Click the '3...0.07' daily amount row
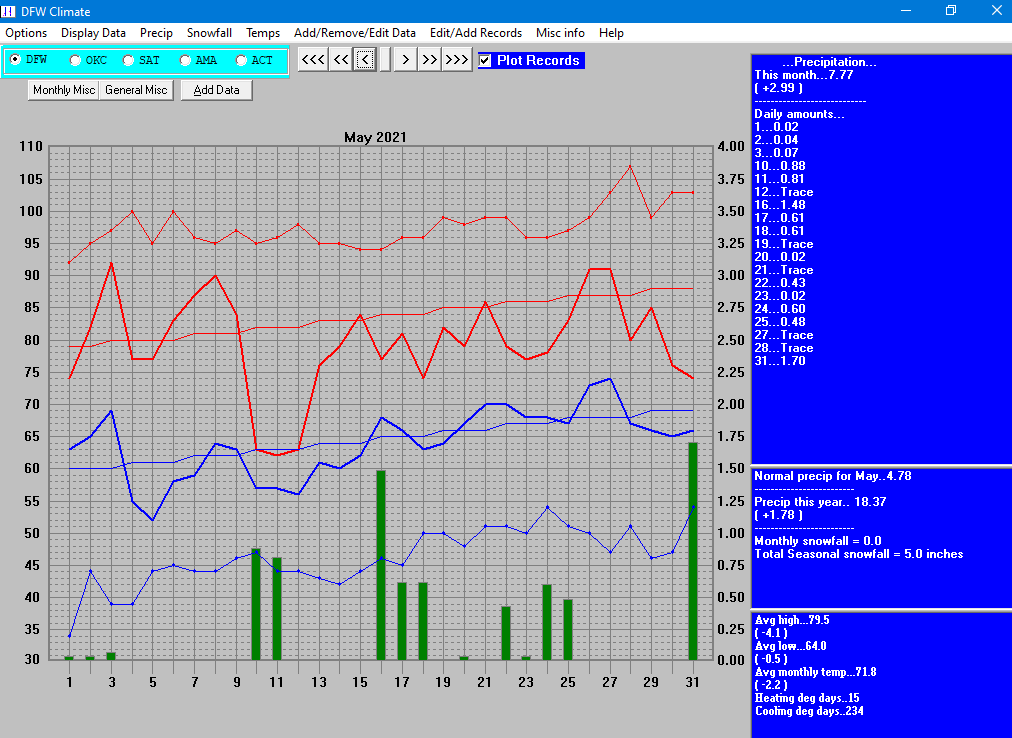Viewport: 1012px width, 738px height. (776, 153)
